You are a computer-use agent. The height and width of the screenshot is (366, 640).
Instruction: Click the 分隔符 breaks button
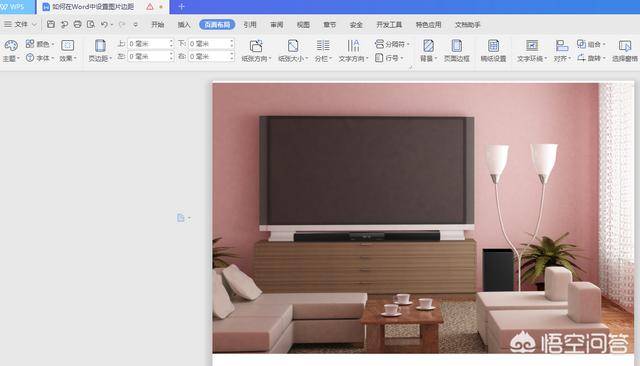(392, 44)
